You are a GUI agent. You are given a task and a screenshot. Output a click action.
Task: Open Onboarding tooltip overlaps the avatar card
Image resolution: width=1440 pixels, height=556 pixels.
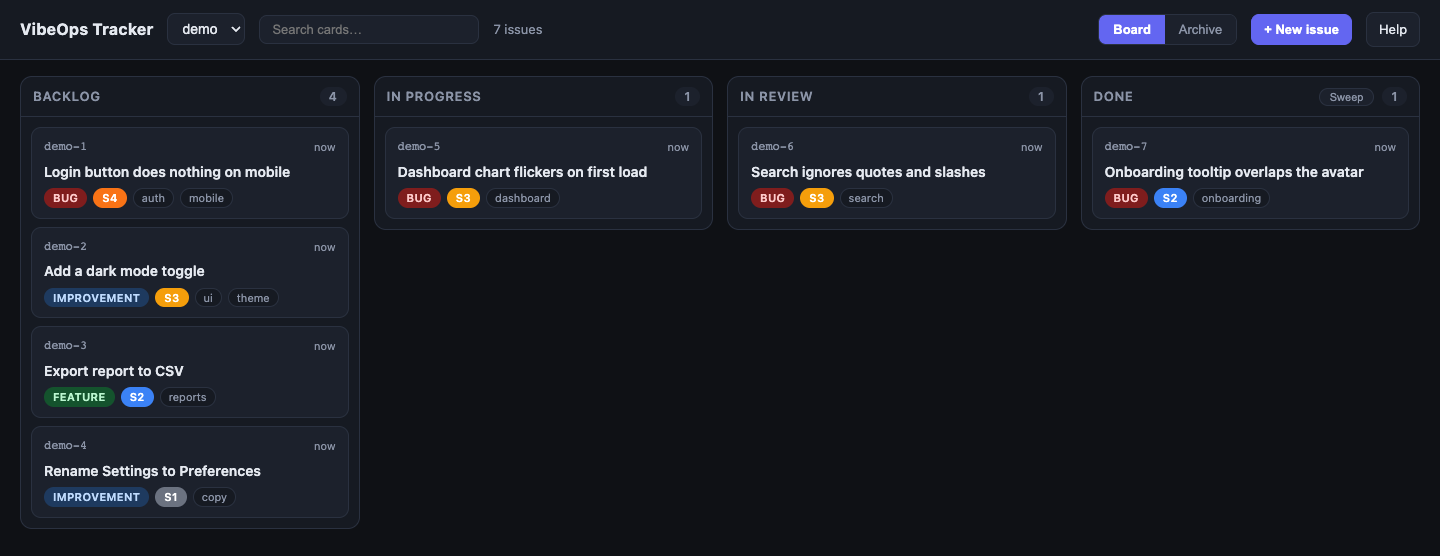1250,173
